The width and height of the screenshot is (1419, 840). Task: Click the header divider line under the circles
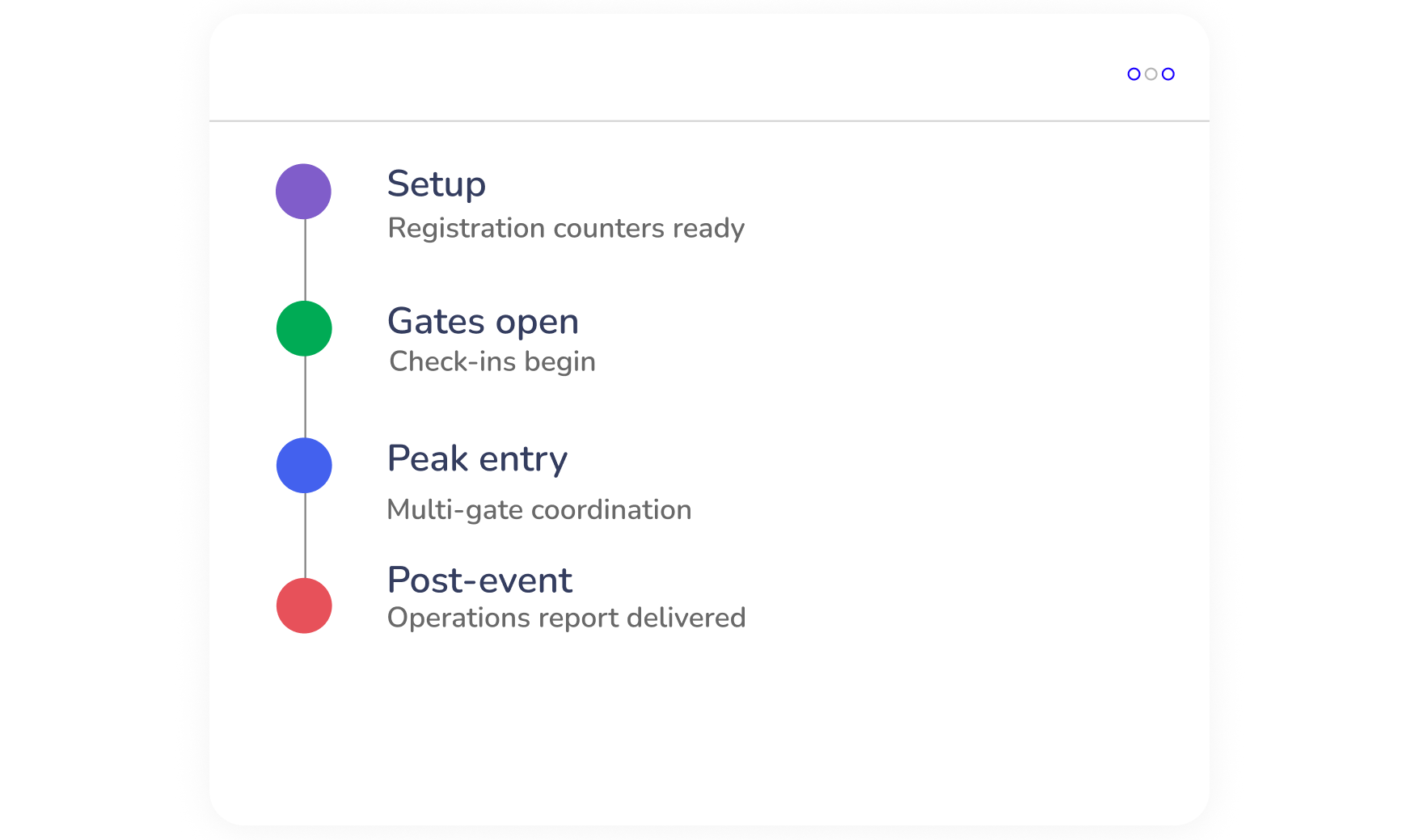709,121
